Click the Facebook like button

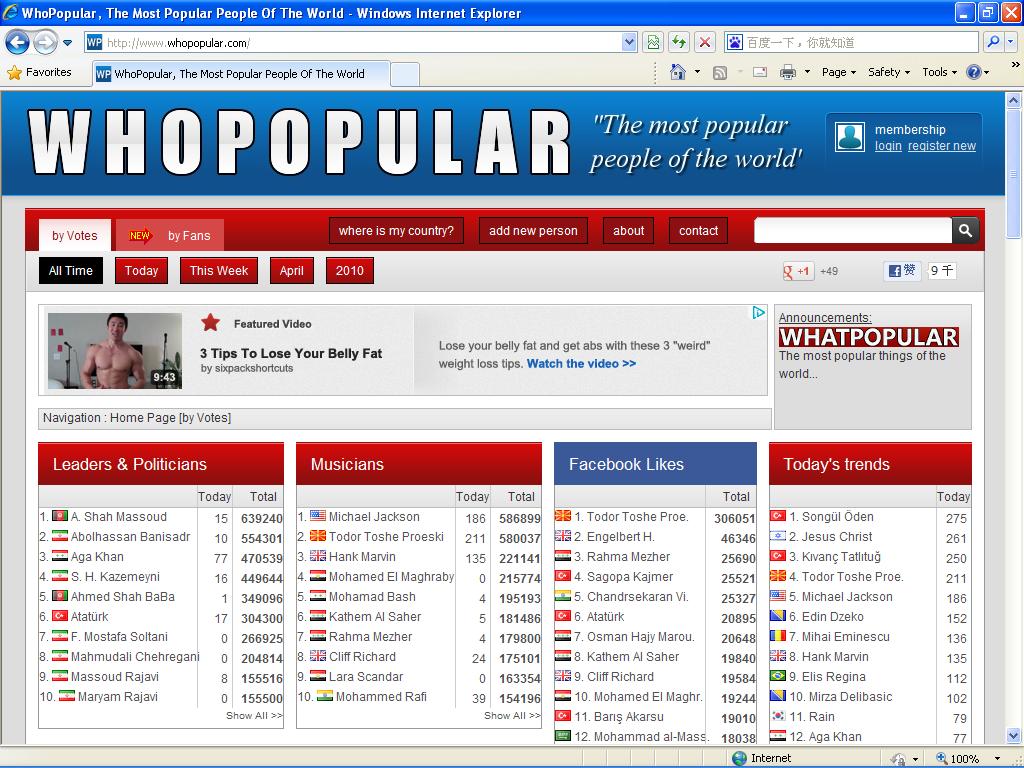pos(902,271)
